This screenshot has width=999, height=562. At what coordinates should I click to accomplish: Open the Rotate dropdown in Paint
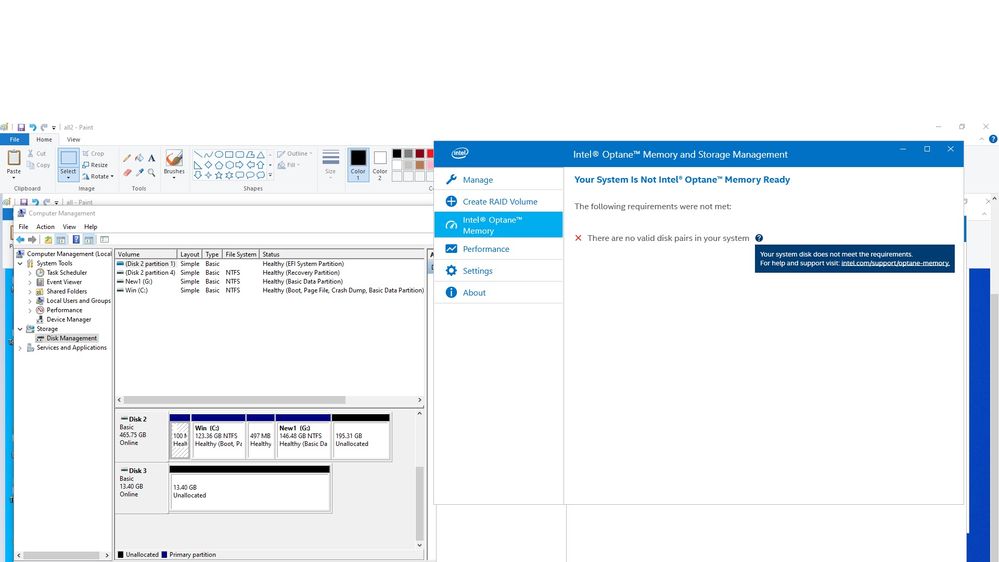coord(97,177)
